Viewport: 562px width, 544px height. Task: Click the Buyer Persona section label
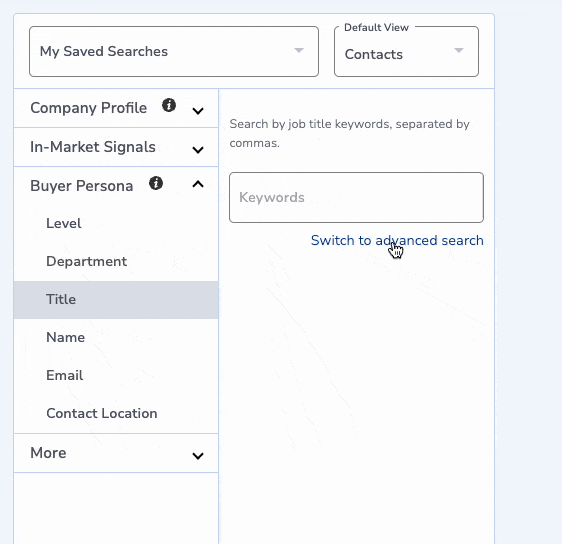click(82, 186)
